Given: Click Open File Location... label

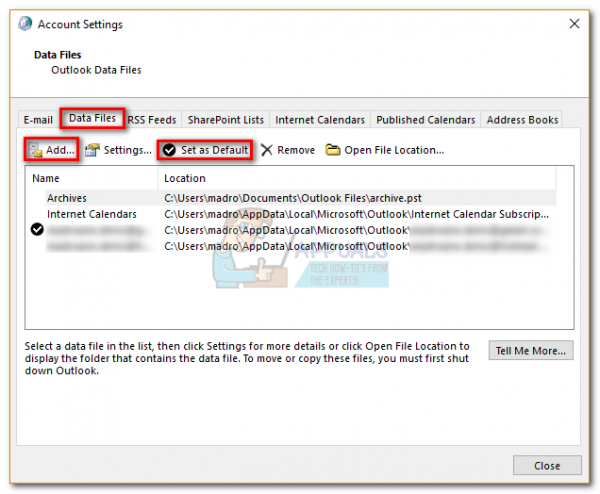Looking at the screenshot, I should tap(394, 150).
